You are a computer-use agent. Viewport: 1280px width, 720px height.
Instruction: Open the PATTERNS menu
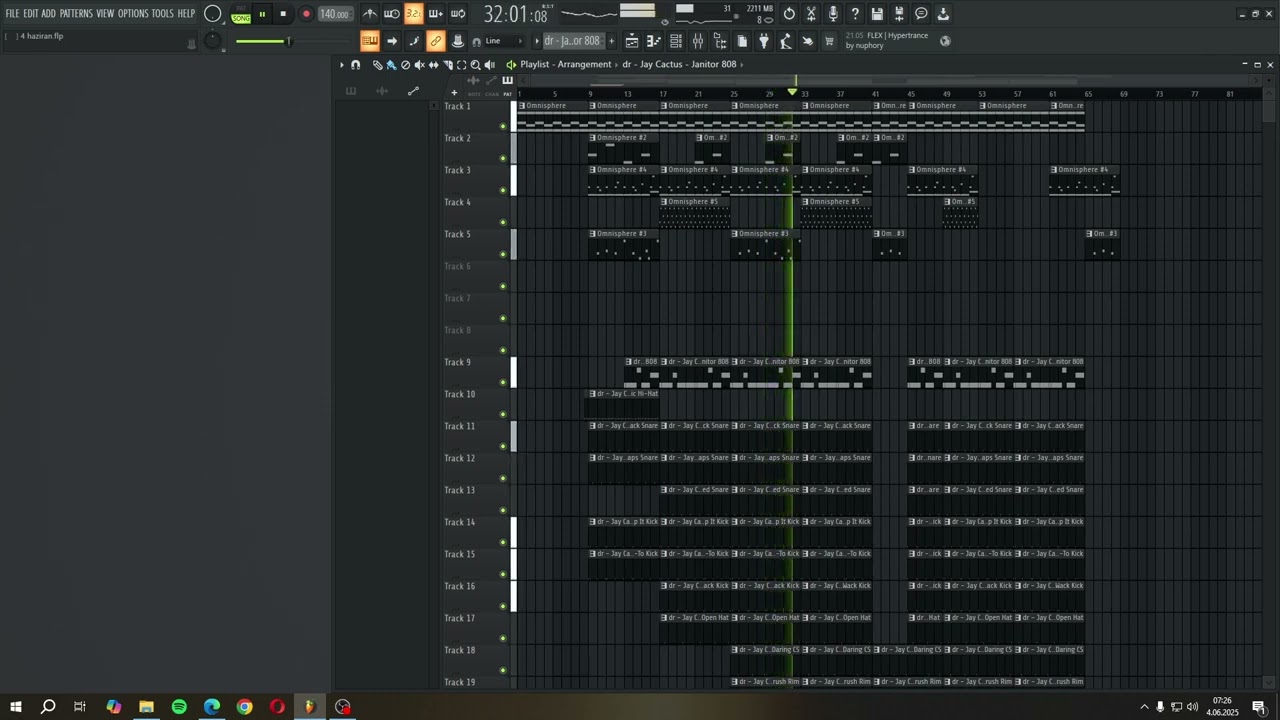76,13
